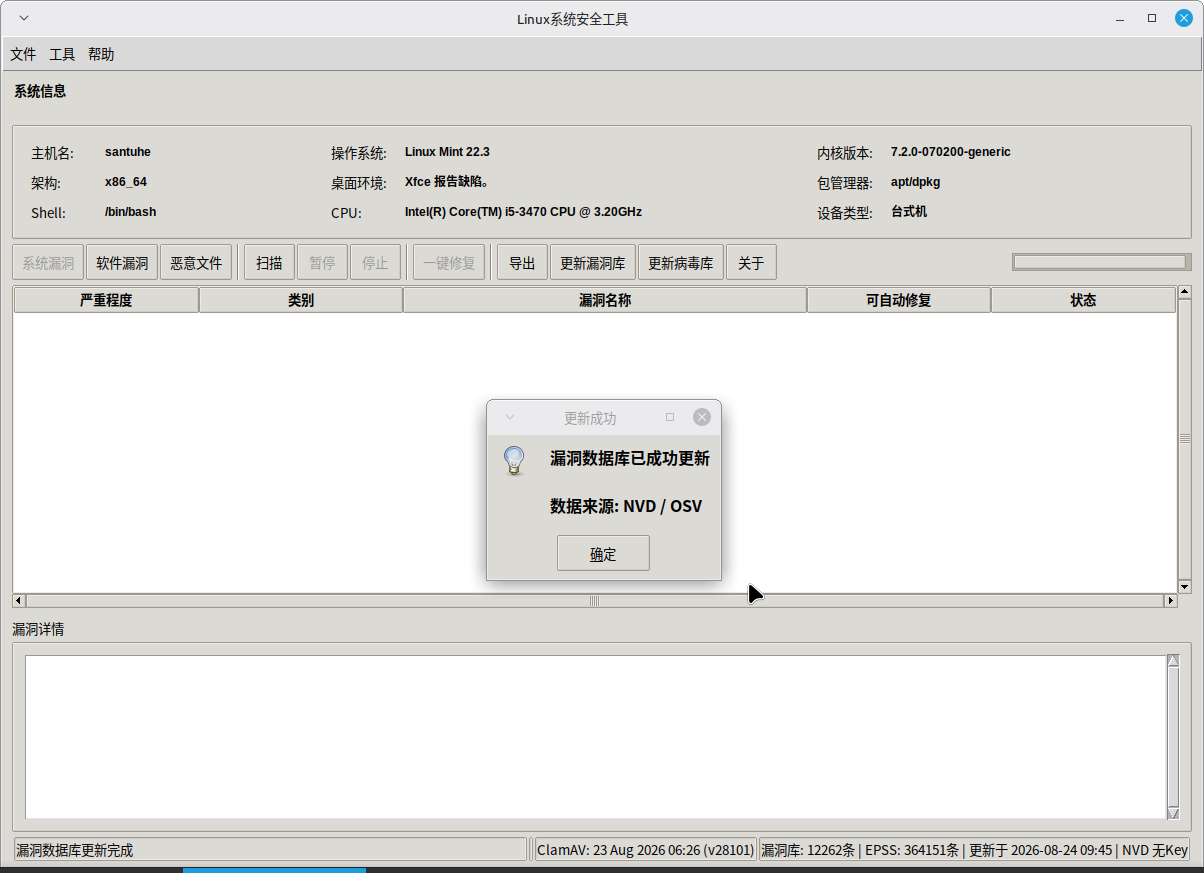The height and width of the screenshot is (873, 1204).
Task: Click the table's horizontal scrollbar right arrow
Action: tap(1170, 601)
